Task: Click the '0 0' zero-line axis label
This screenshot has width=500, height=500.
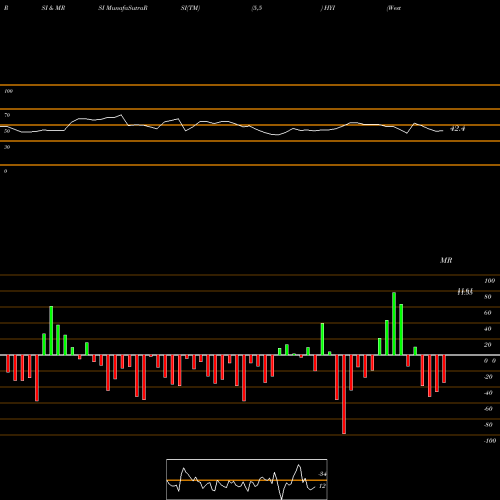Action: [x=490, y=361]
